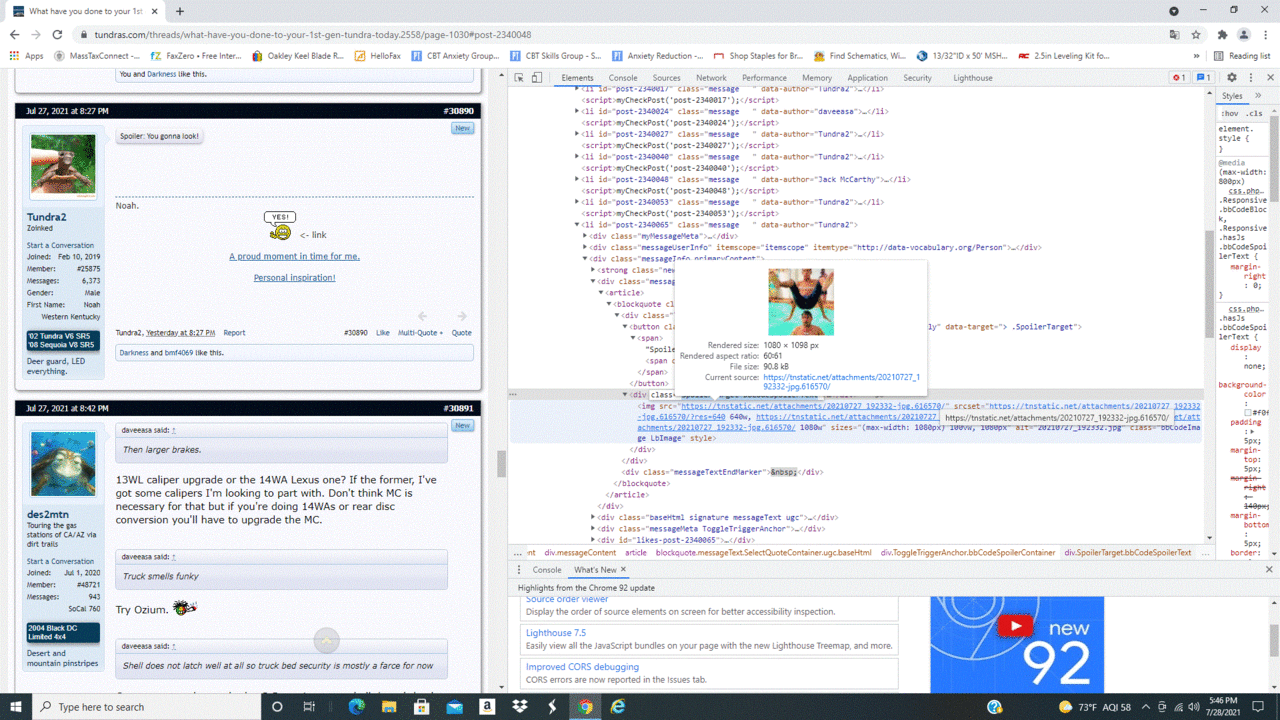The image size is (1280, 720).
Task: Click Multi-Quote + on post #30890
Action: point(421,332)
